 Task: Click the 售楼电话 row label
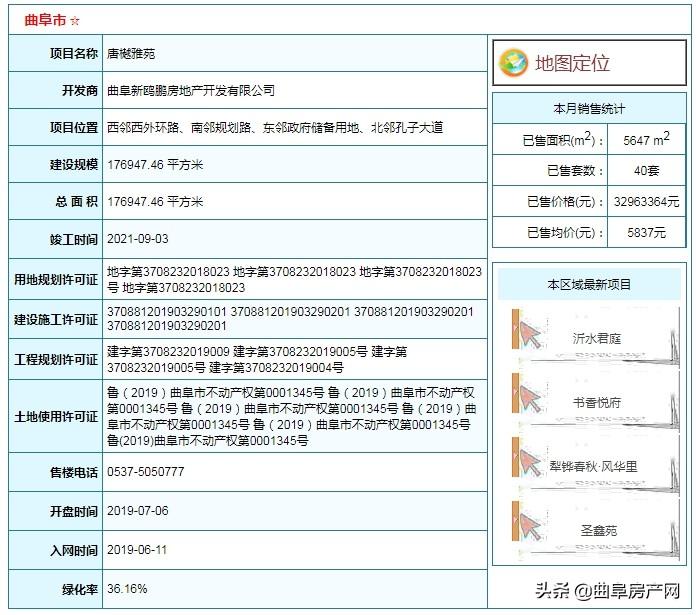[74, 472]
